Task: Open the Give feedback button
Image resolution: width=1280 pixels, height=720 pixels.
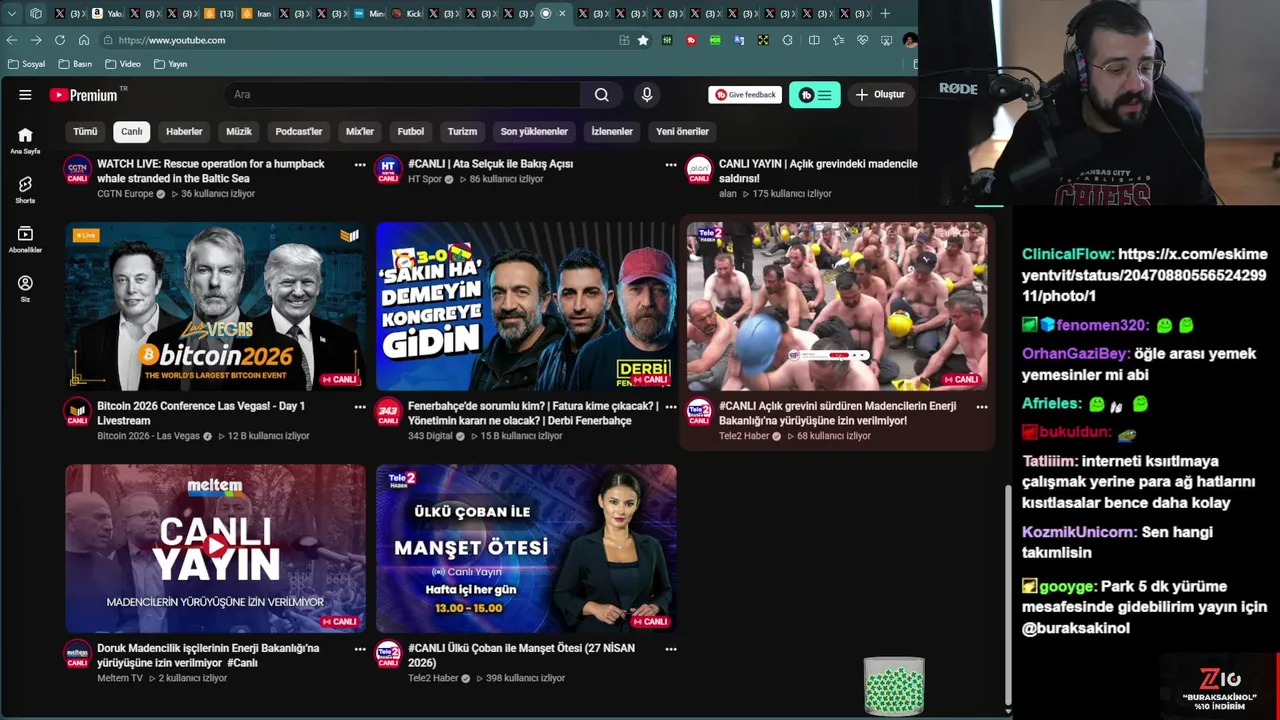Action: click(x=745, y=95)
